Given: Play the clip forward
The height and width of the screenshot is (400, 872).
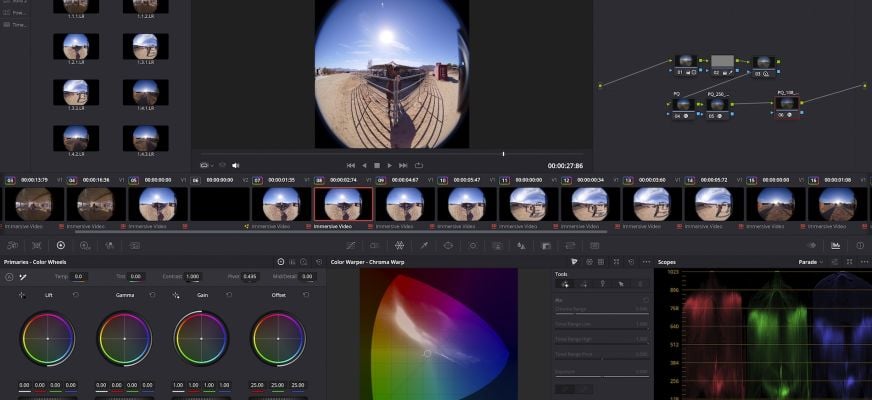Looking at the screenshot, I should (389, 165).
